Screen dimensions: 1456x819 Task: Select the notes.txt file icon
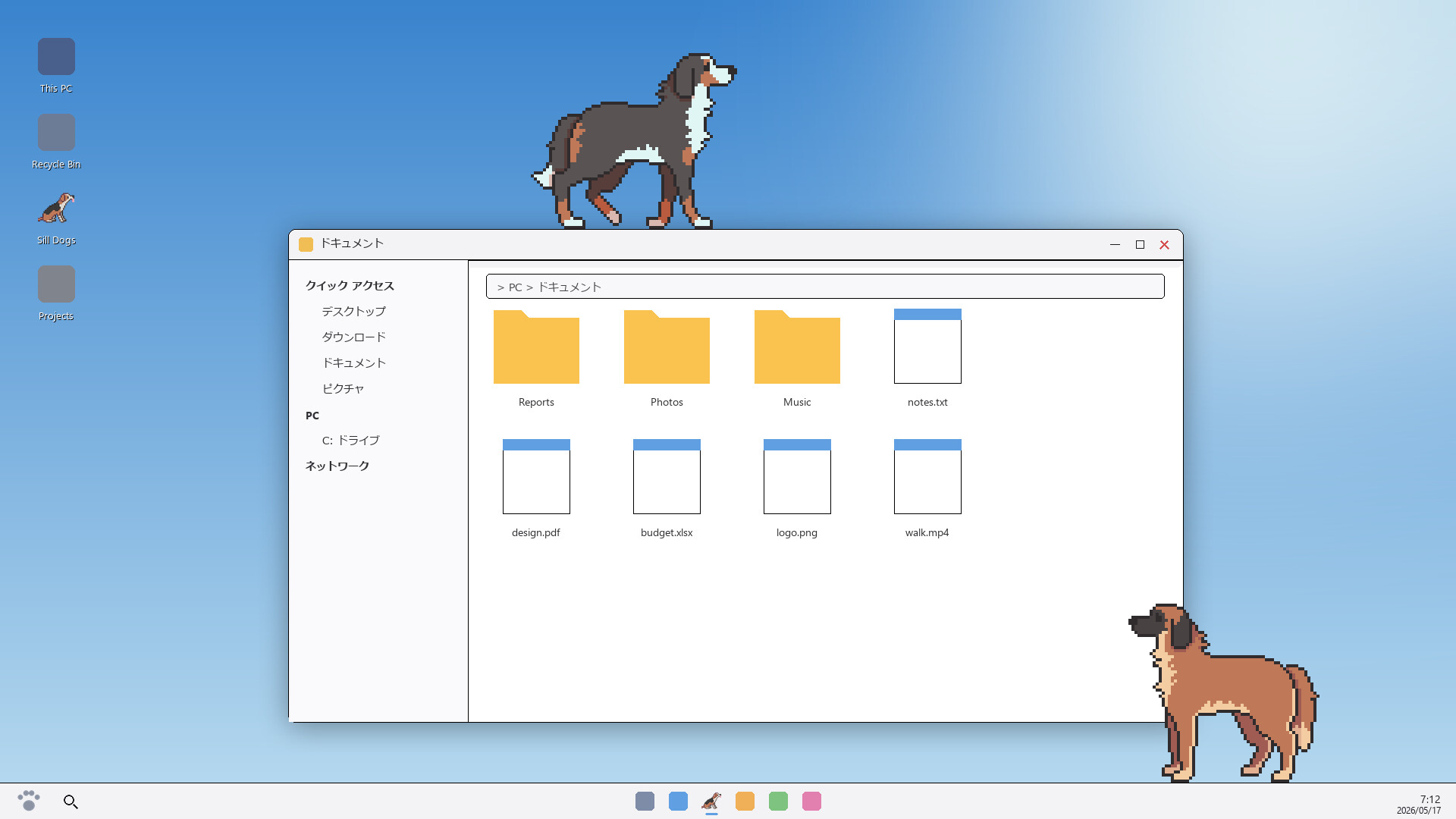tap(927, 346)
